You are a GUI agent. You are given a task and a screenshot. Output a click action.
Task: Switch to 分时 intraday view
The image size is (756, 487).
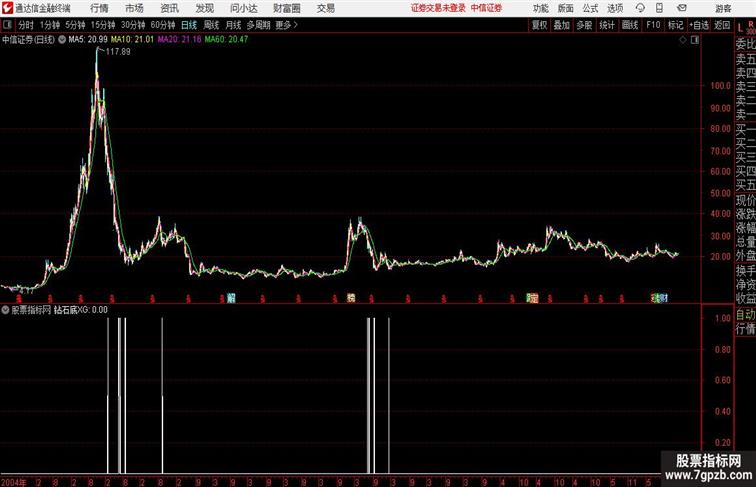point(26,25)
